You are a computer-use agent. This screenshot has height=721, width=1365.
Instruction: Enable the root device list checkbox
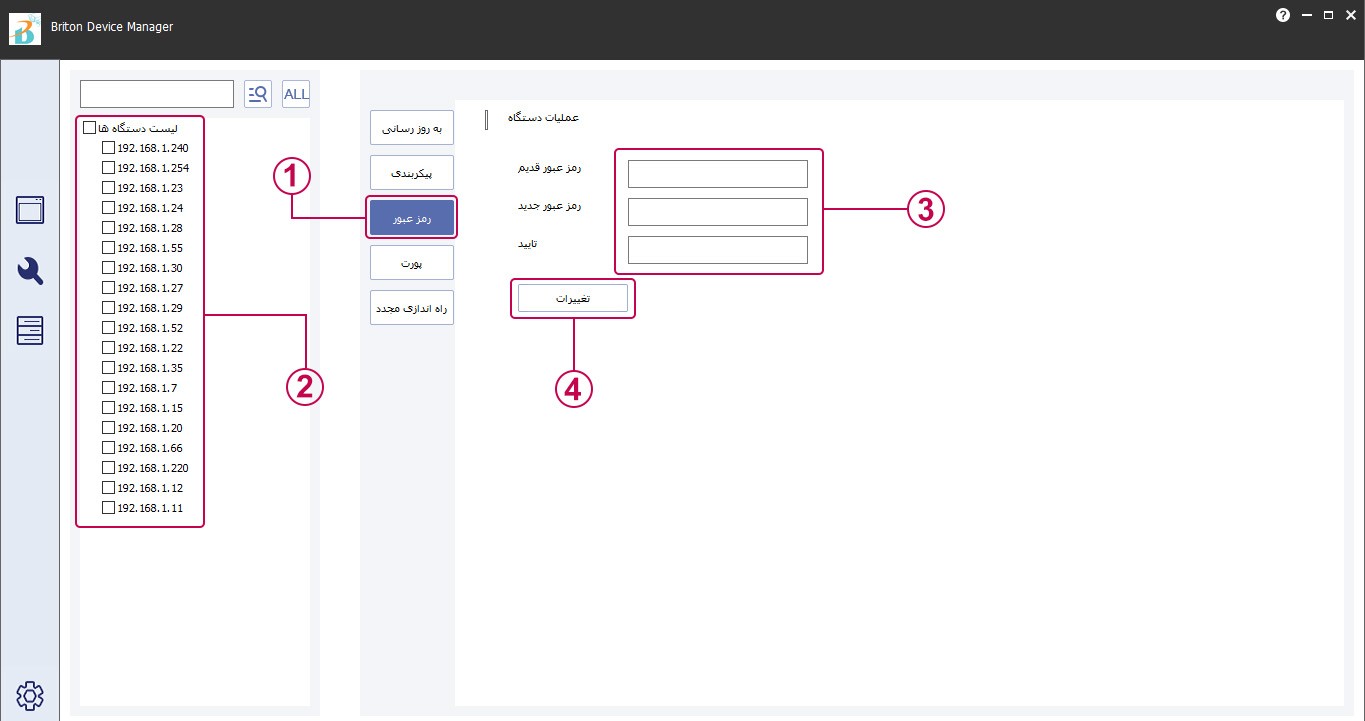pos(89,128)
